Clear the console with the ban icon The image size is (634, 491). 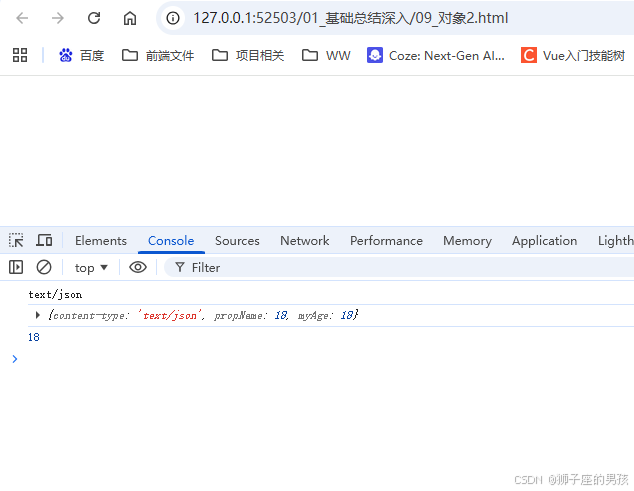coord(44,267)
